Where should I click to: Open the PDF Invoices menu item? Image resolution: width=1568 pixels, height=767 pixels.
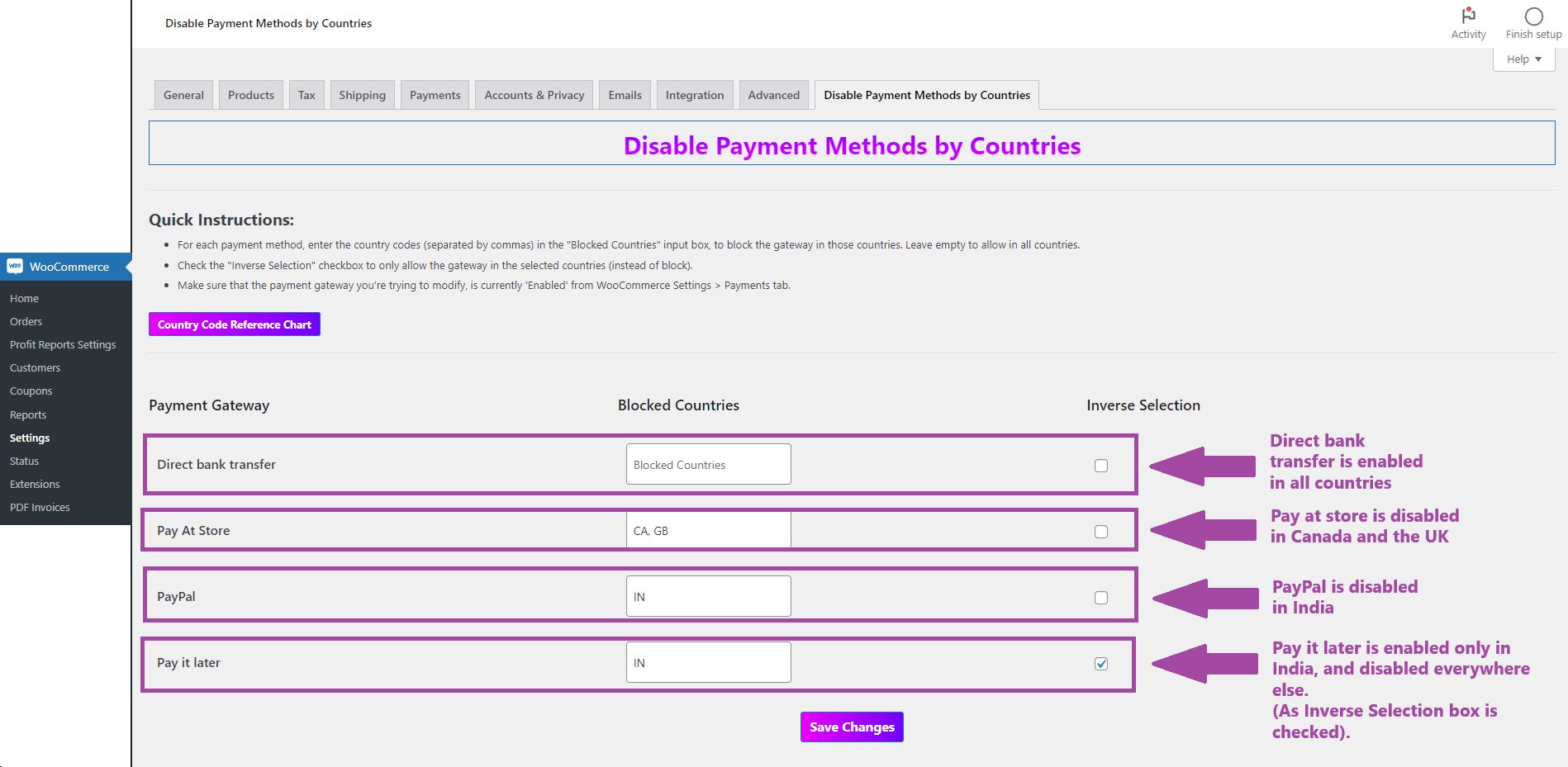click(x=40, y=508)
